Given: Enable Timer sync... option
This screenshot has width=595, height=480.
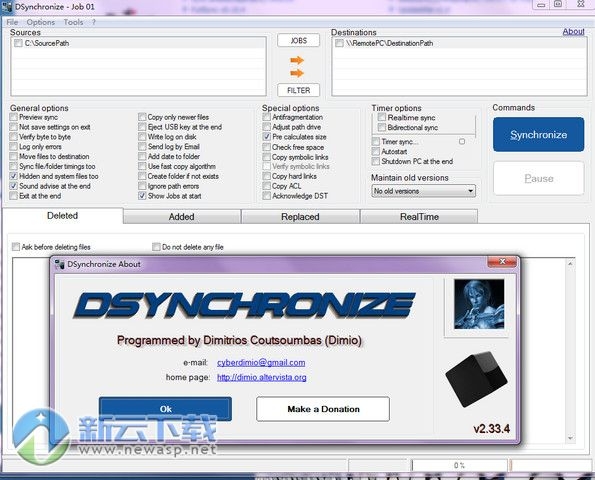Looking at the screenshot, I should [376, 142].
